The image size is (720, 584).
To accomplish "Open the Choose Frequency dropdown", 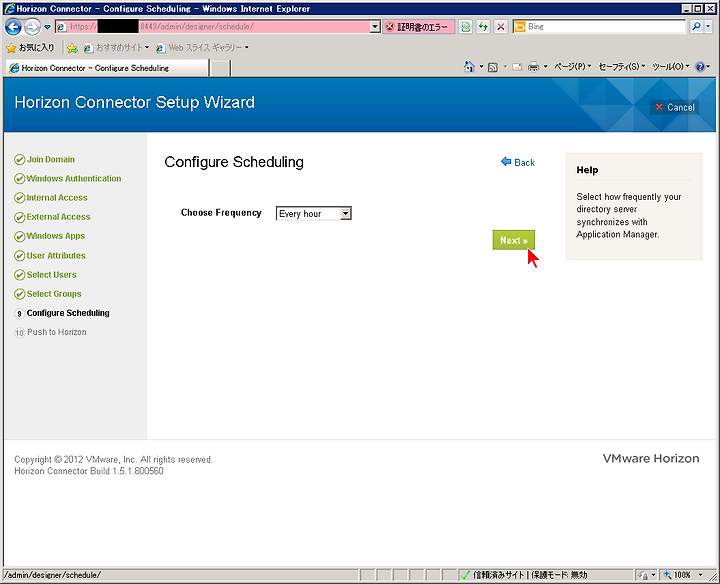I will 314,213.
